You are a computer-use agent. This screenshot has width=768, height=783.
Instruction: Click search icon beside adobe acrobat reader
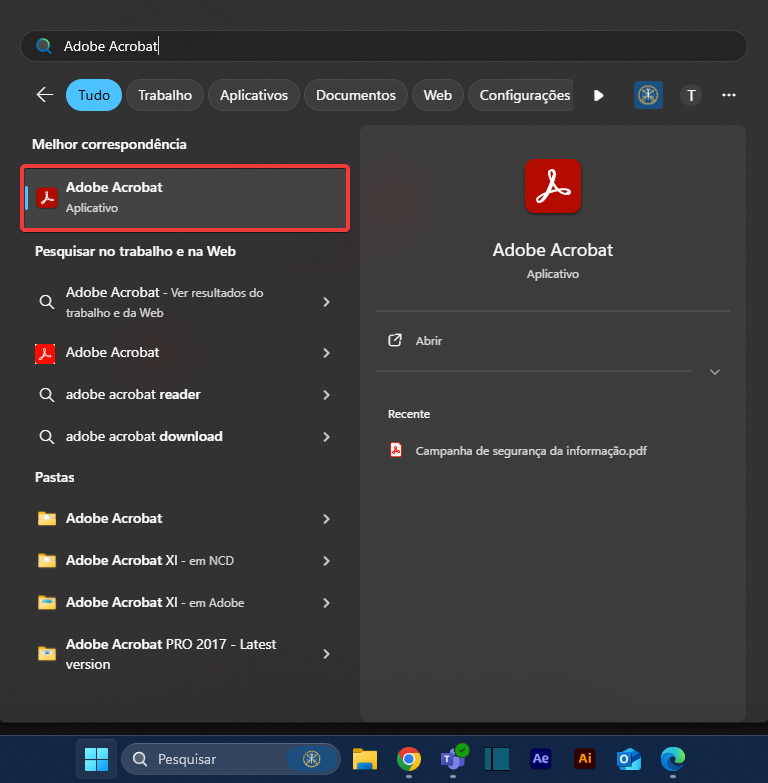[47, 395]
